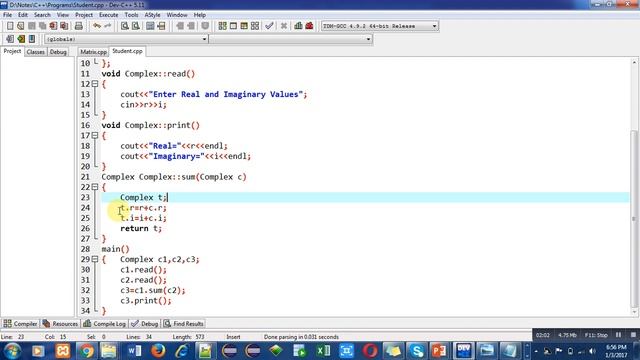Click the Print toolbar icon
This screenshot has height=360, width=640.
(78, 26)
